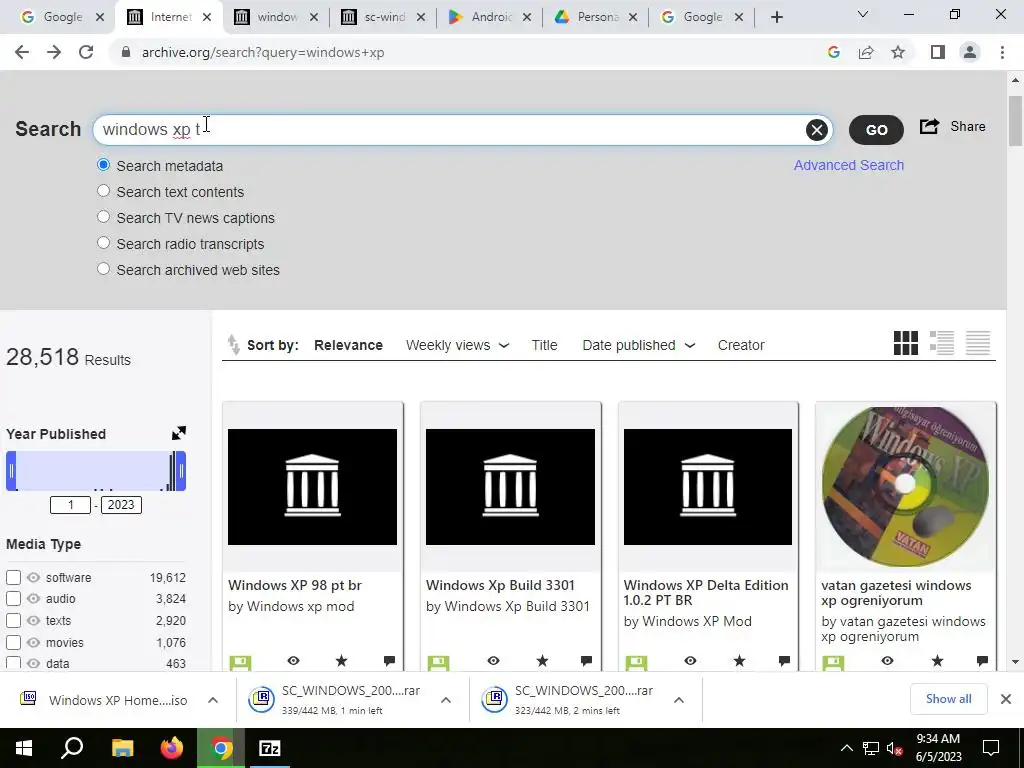1024x768 pixels.
Task: Clear the search box with X
Action: [816, 130]
